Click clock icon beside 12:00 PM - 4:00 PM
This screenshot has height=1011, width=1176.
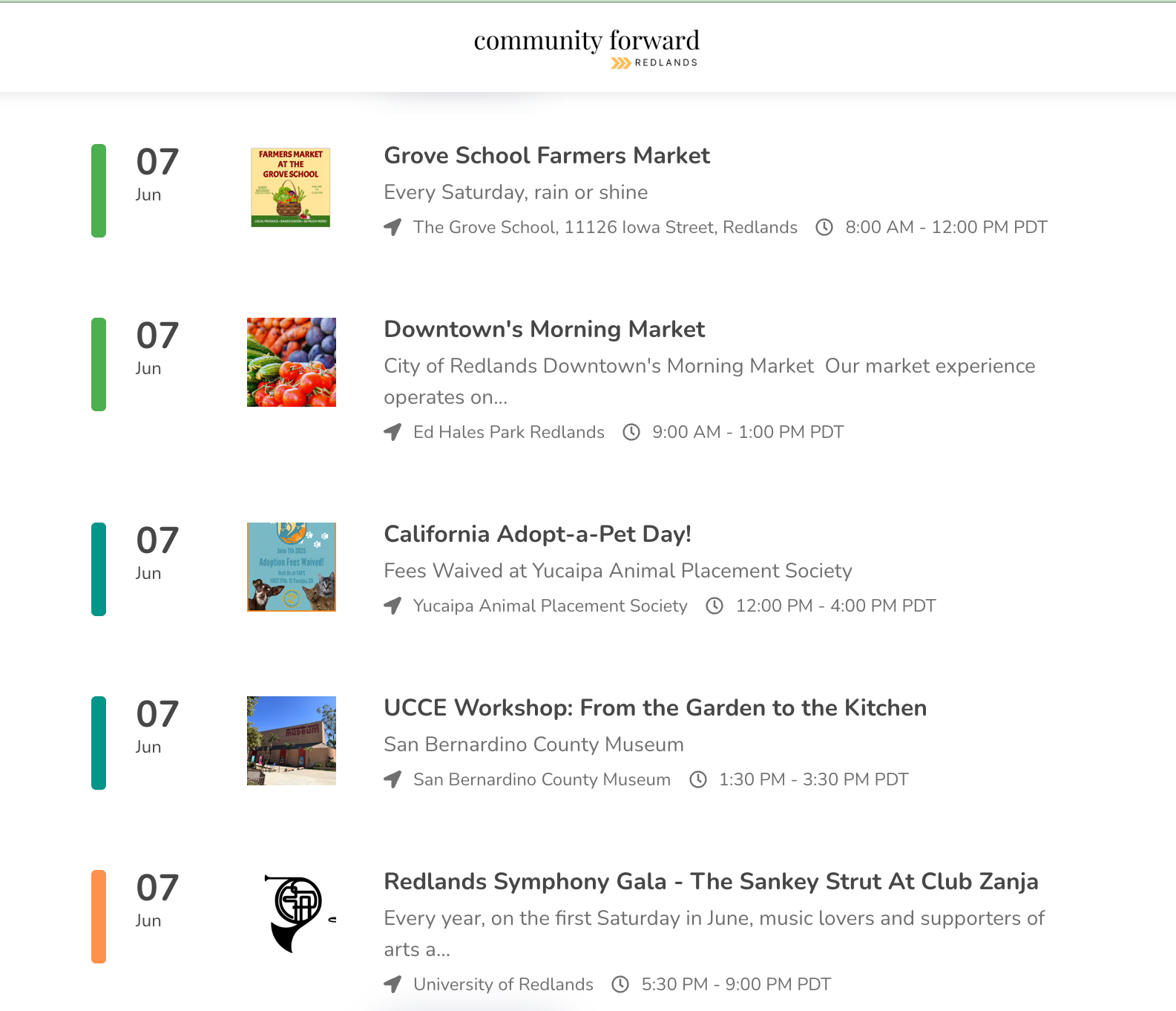[x=715, y=606]
